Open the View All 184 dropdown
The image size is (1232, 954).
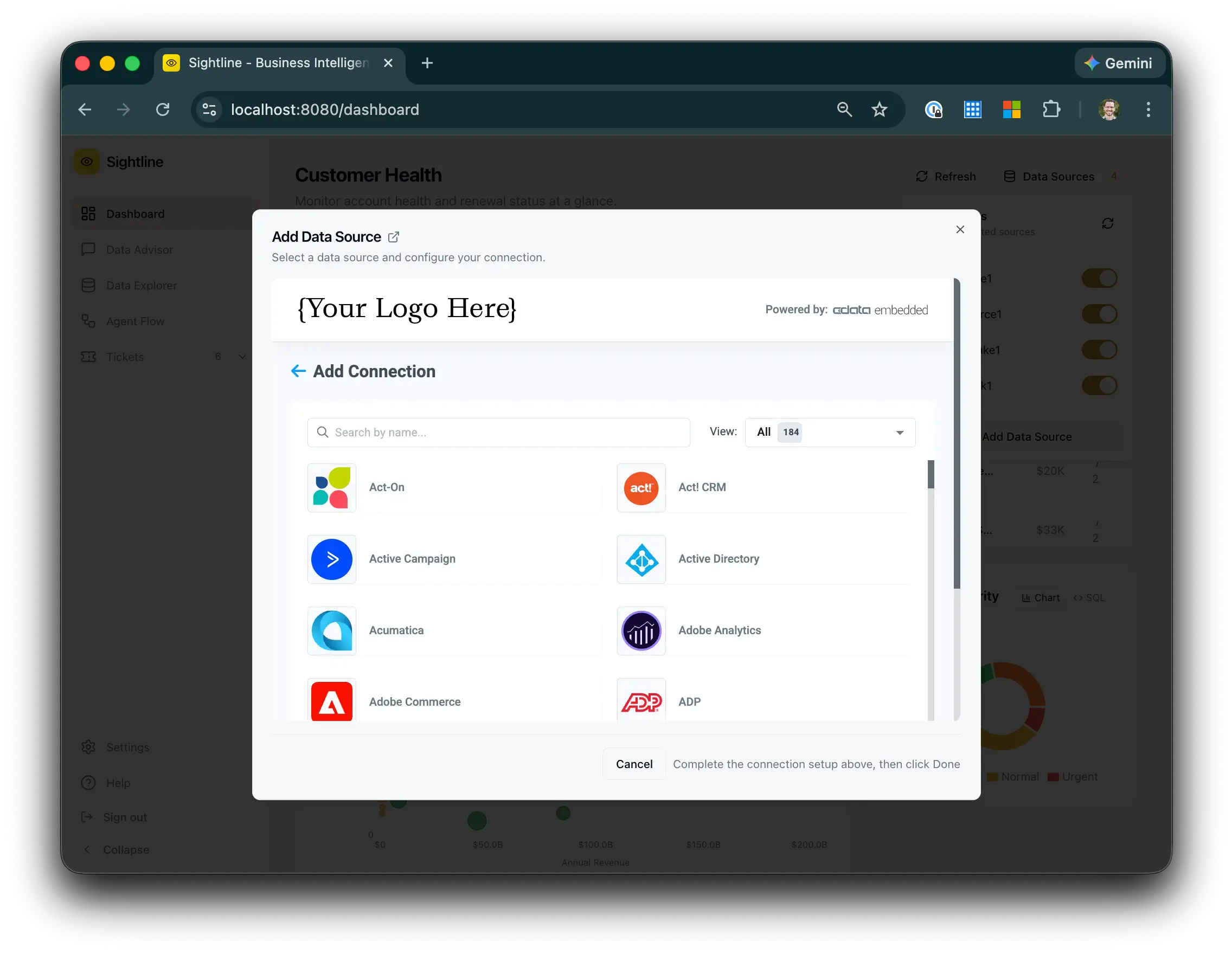[x=829, y=433]
